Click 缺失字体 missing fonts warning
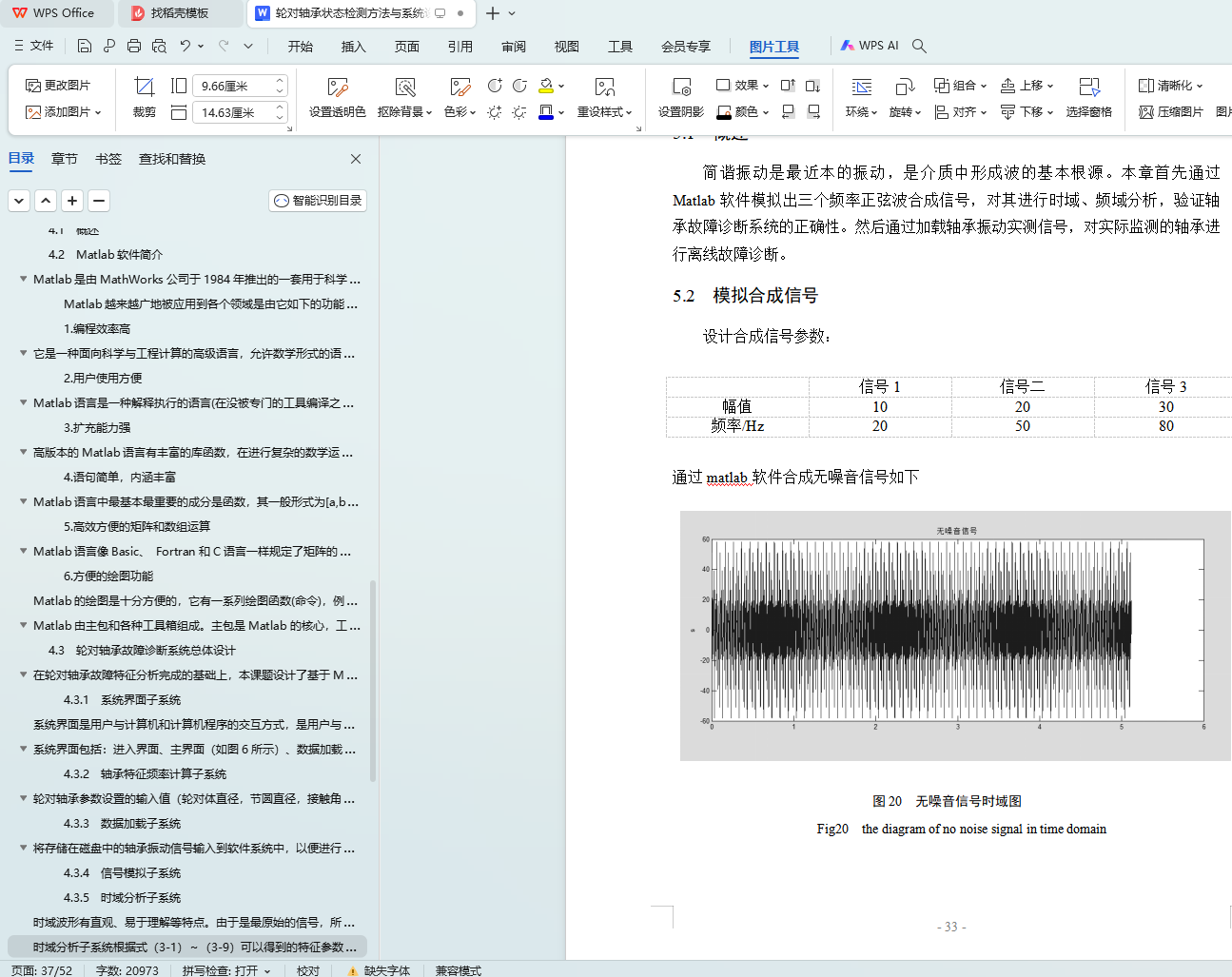The height and width of the screenshot is (977, 1232). click(x=379, y=970)
